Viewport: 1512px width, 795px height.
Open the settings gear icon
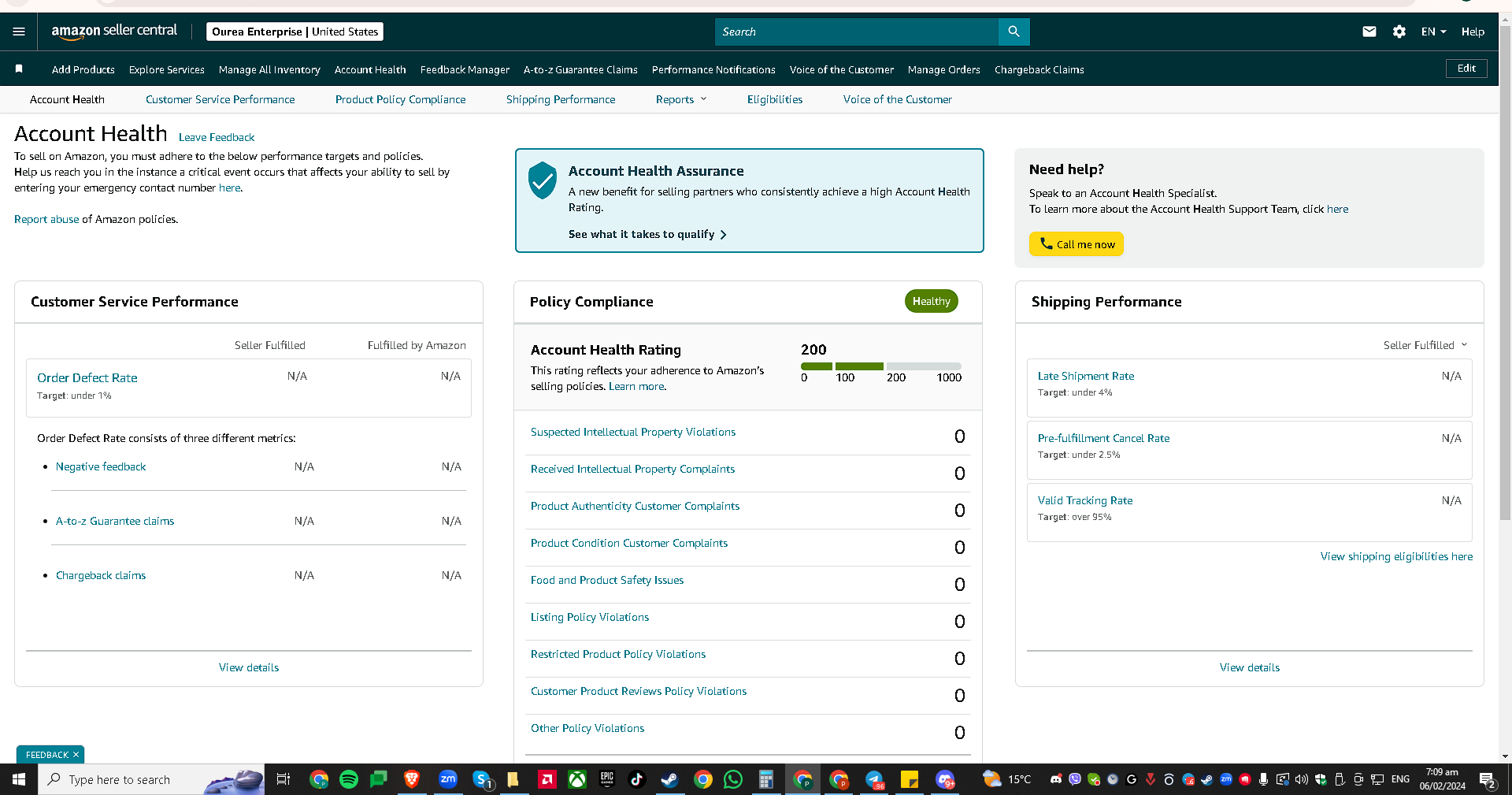(x=1399, y=32)
